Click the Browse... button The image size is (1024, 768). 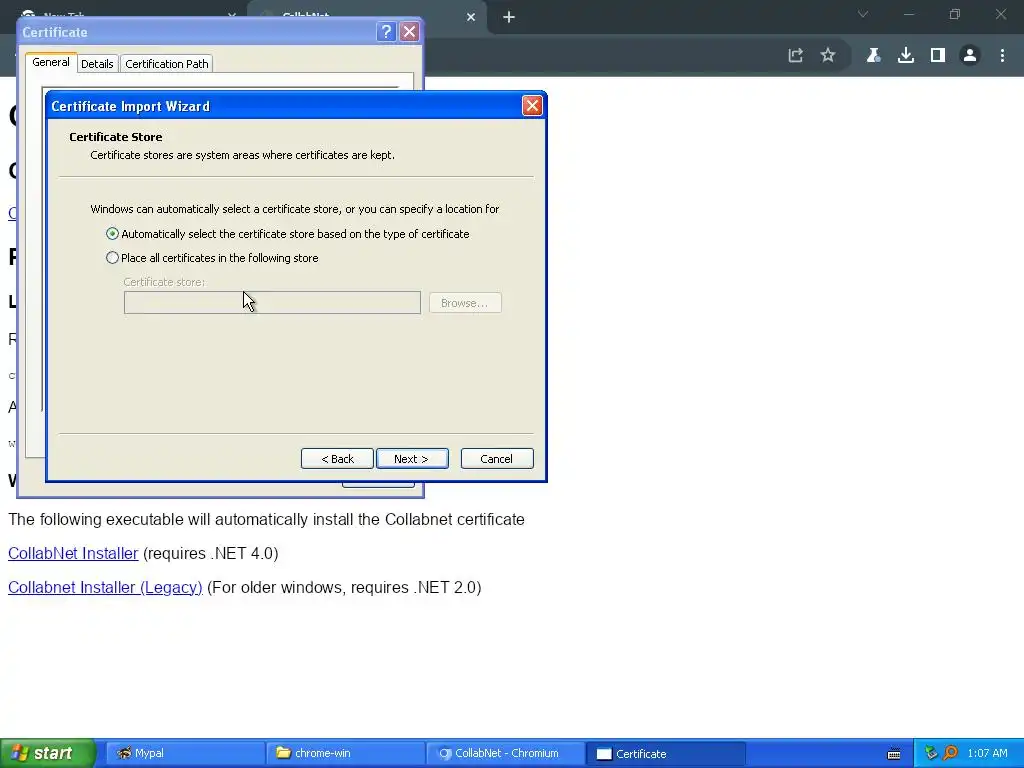pyautogui.click(x=465, y=303)
